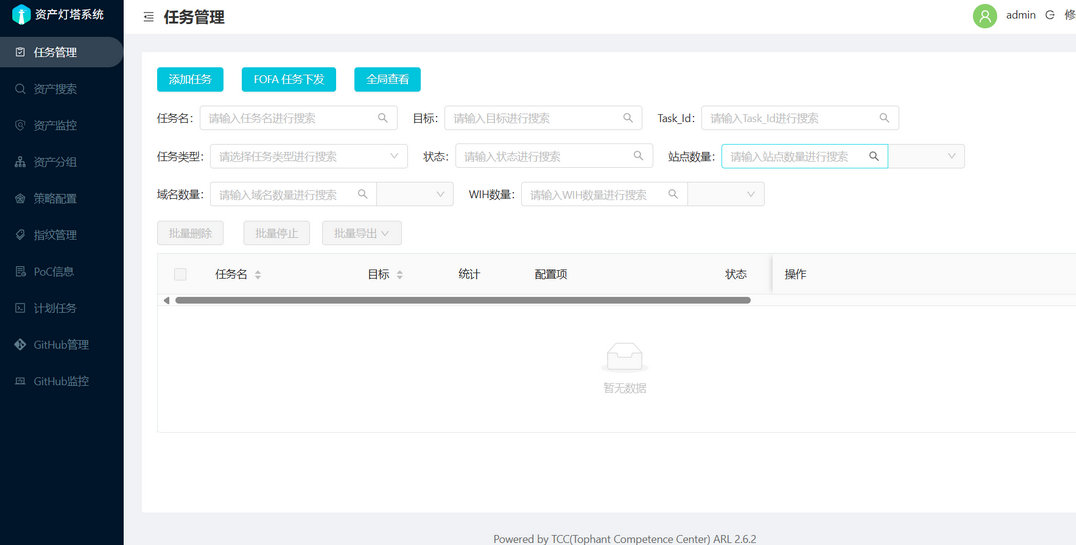Open 资产搜索 in the sidebar
This screenshot has width=1076, height=545.
62,89
